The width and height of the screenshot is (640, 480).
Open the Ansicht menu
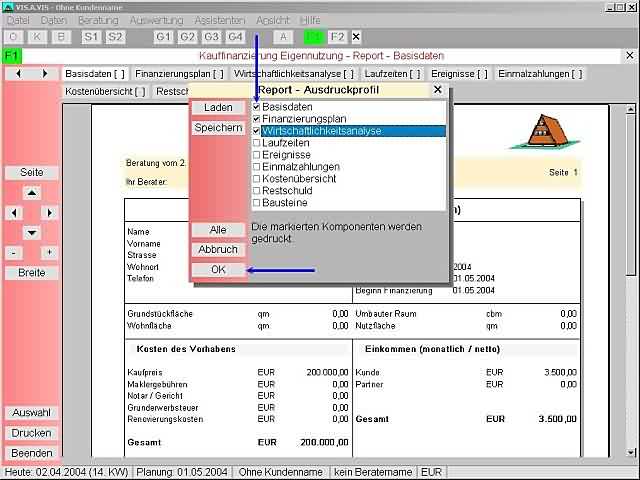click(273, 20)
